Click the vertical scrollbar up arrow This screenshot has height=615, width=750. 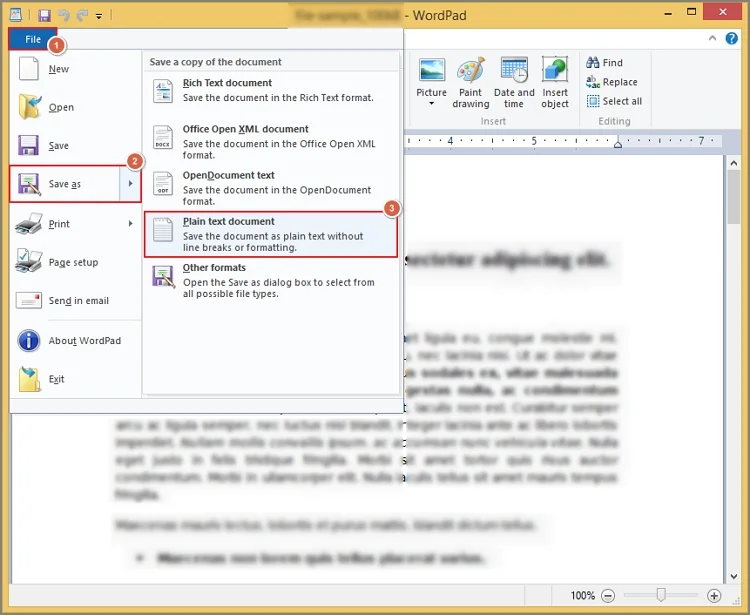click(x=734, y=163)
